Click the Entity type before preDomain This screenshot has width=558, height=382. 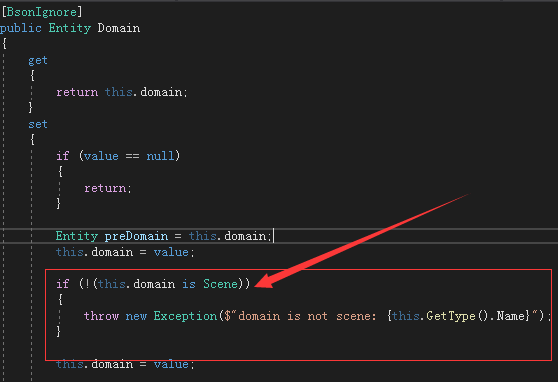[x=77, y=236]
